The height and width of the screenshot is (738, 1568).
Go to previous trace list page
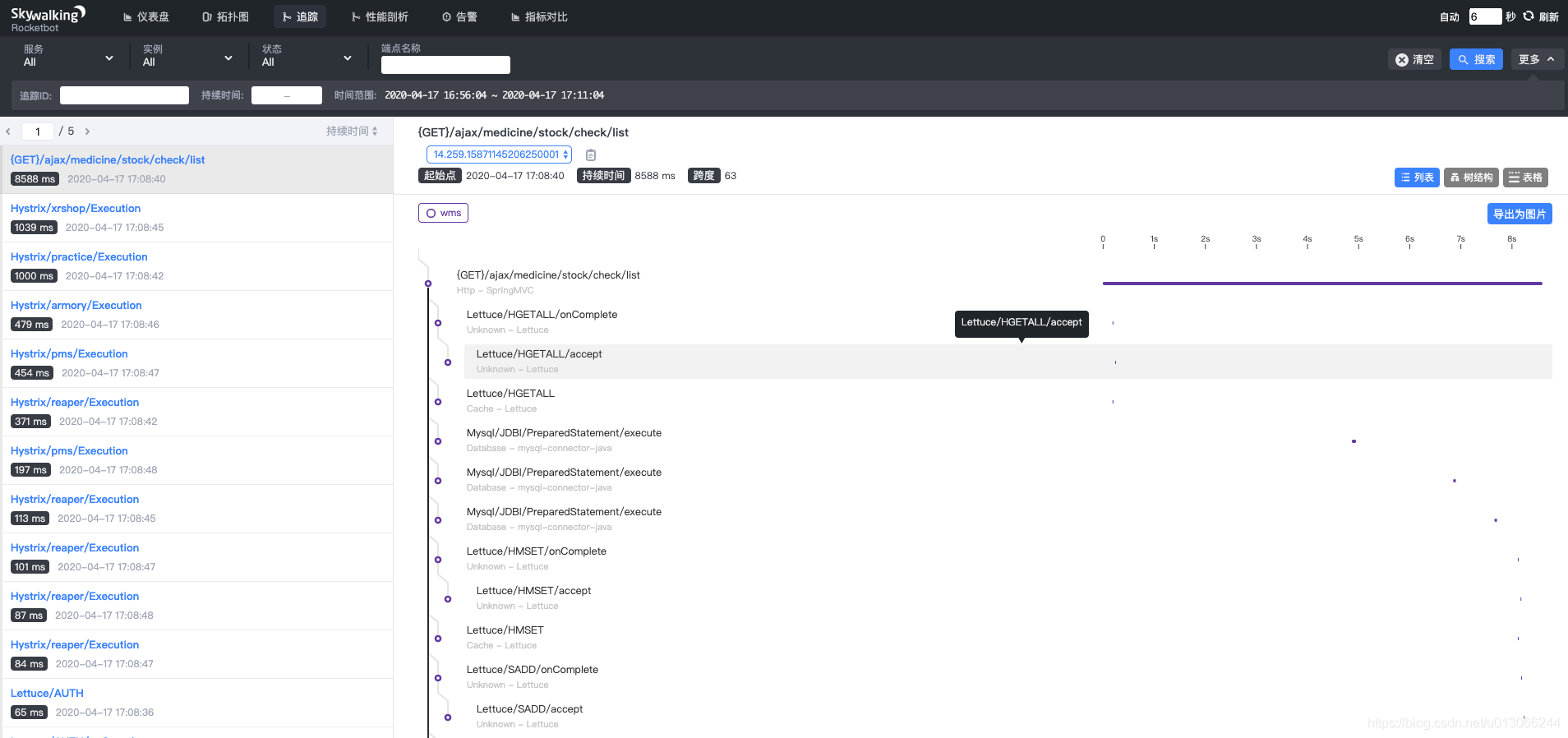[8, 131]
